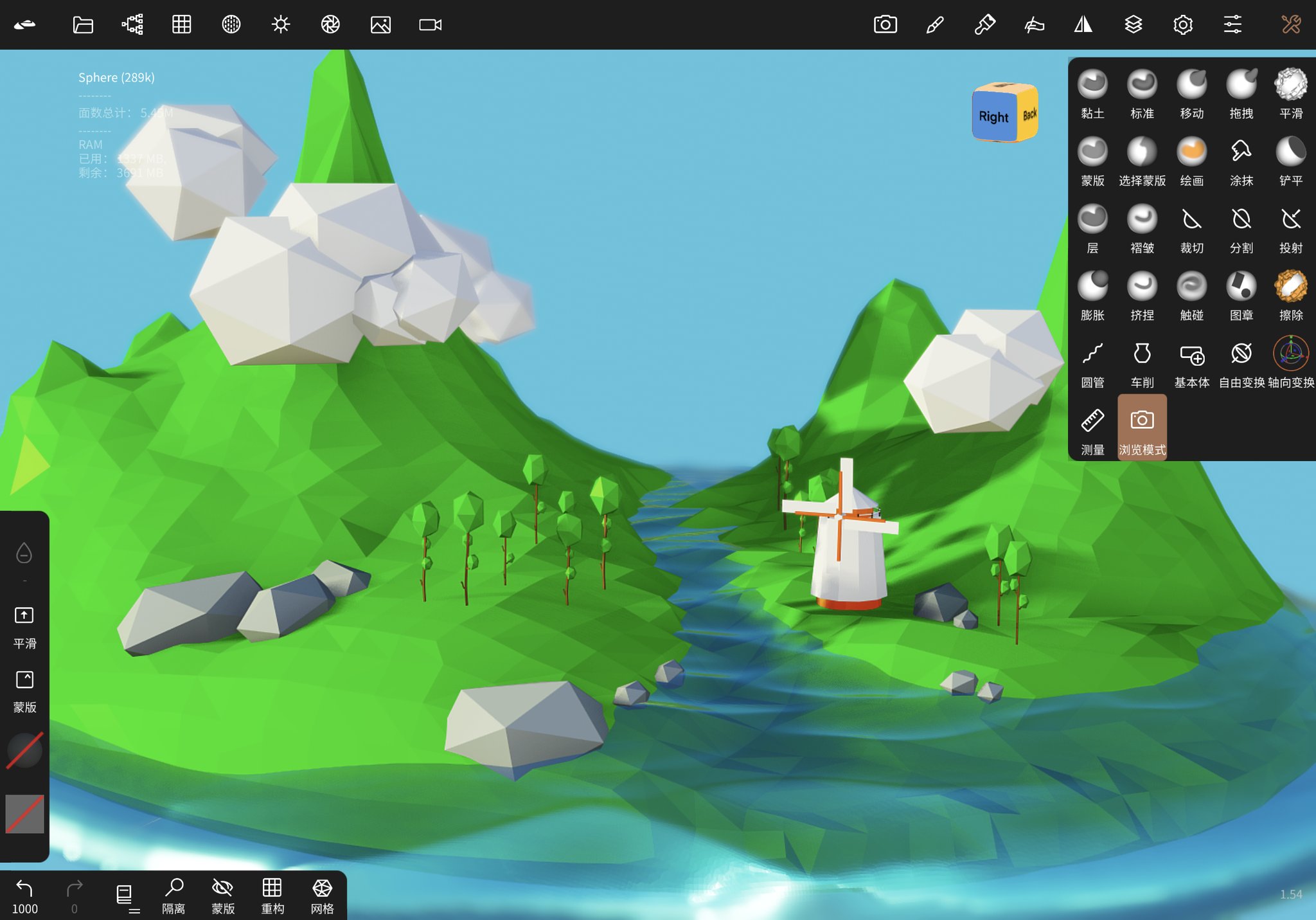Click 重构 (Voxel remesh) button
Screen dimensions: 1316x920
[272, 896]
